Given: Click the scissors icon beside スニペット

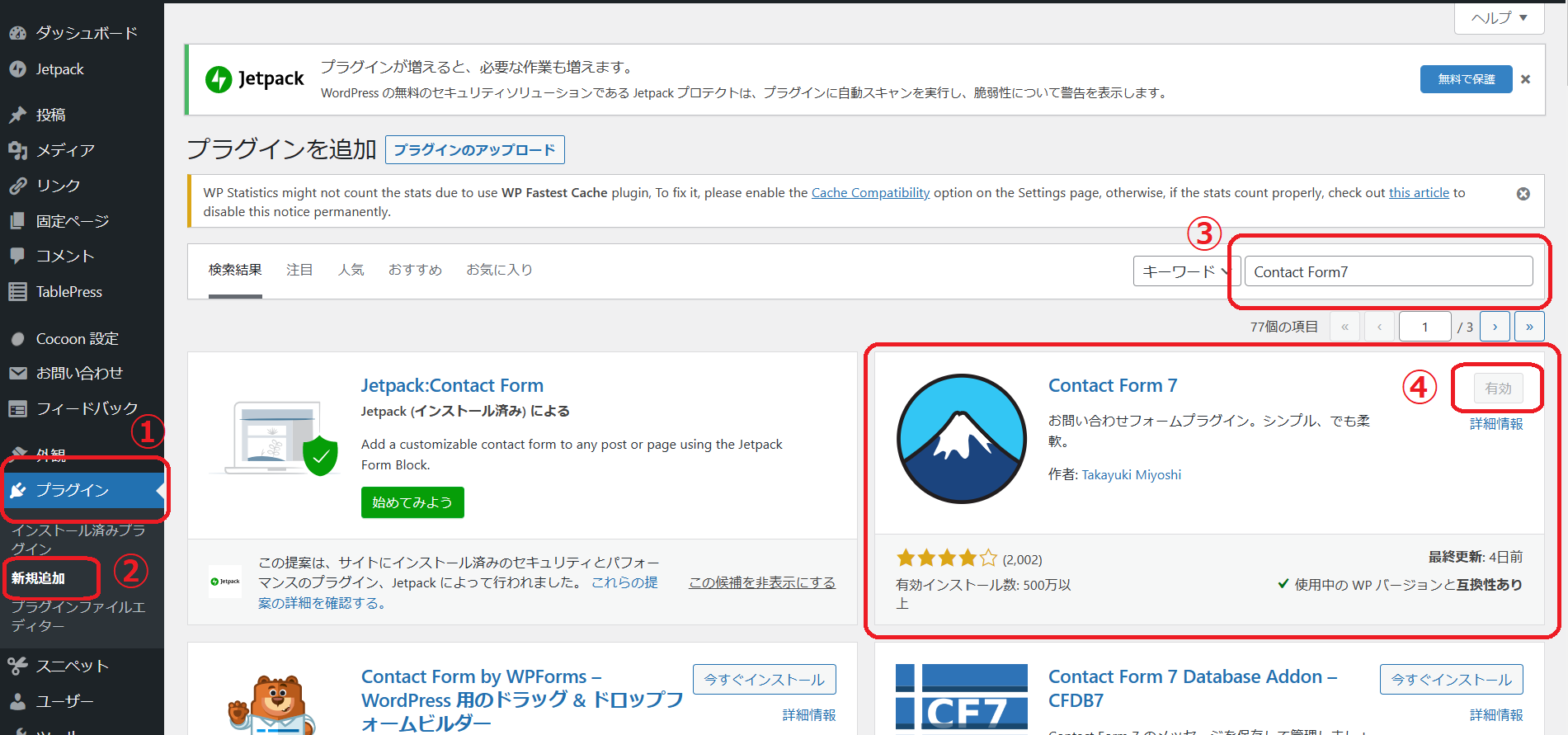Looking at the screenshot, I should pyautogui.click(x=17, y=666).
